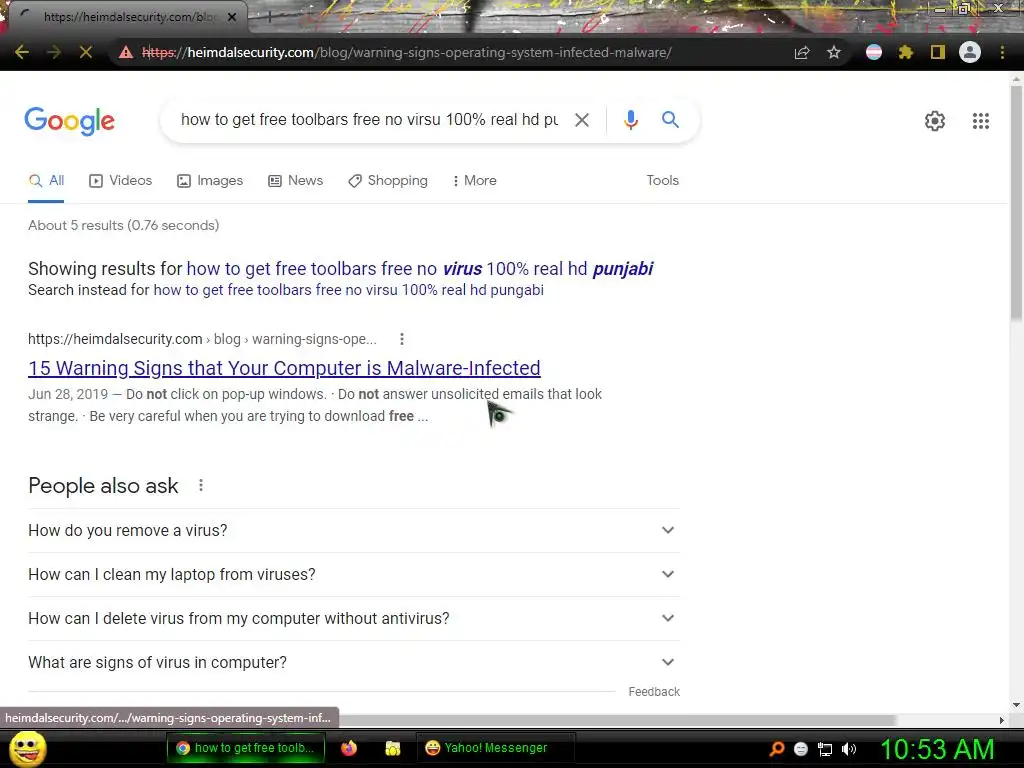Open People also ask options dots
The image size is (1024, 768).
201,485
